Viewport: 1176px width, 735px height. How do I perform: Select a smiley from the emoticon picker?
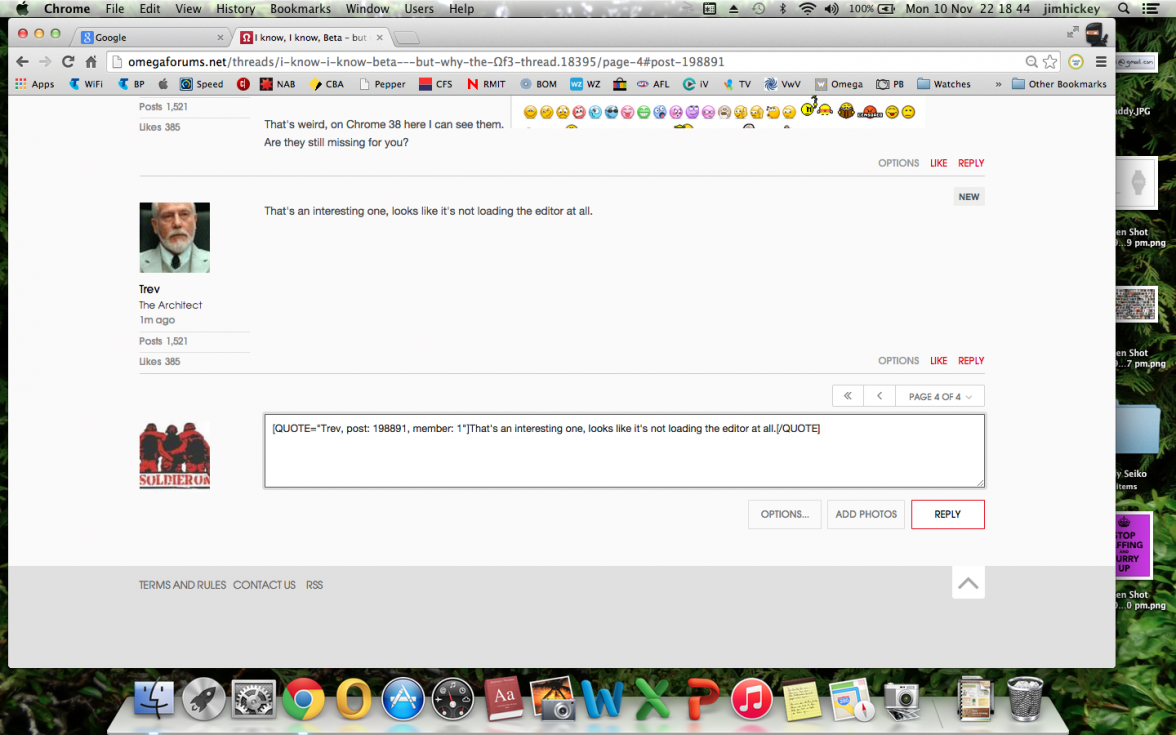pos(530,112)
